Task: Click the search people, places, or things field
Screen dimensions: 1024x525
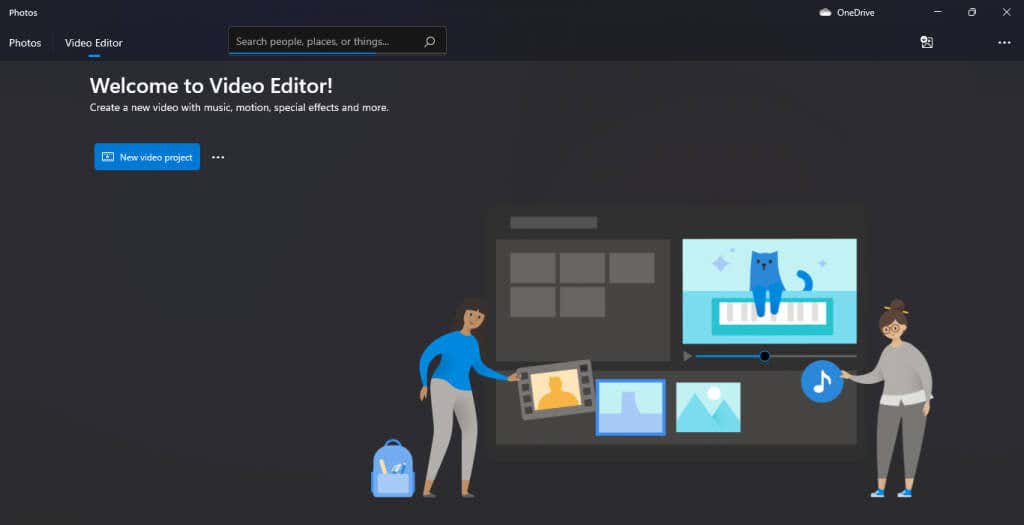Action: (337, 40)
